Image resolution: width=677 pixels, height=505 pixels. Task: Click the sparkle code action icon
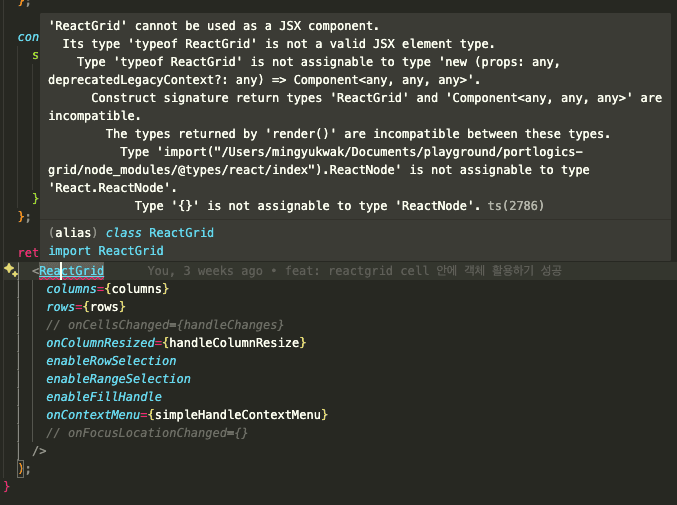point(10,270)
